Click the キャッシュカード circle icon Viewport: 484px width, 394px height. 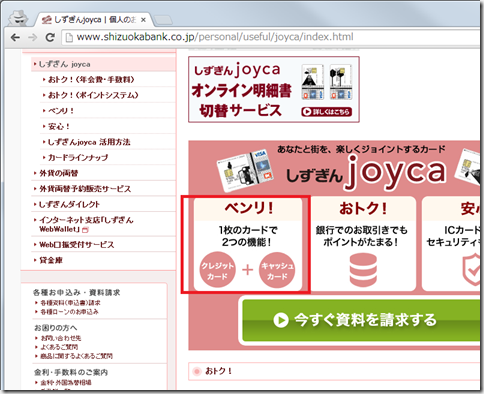click(277, 270)
